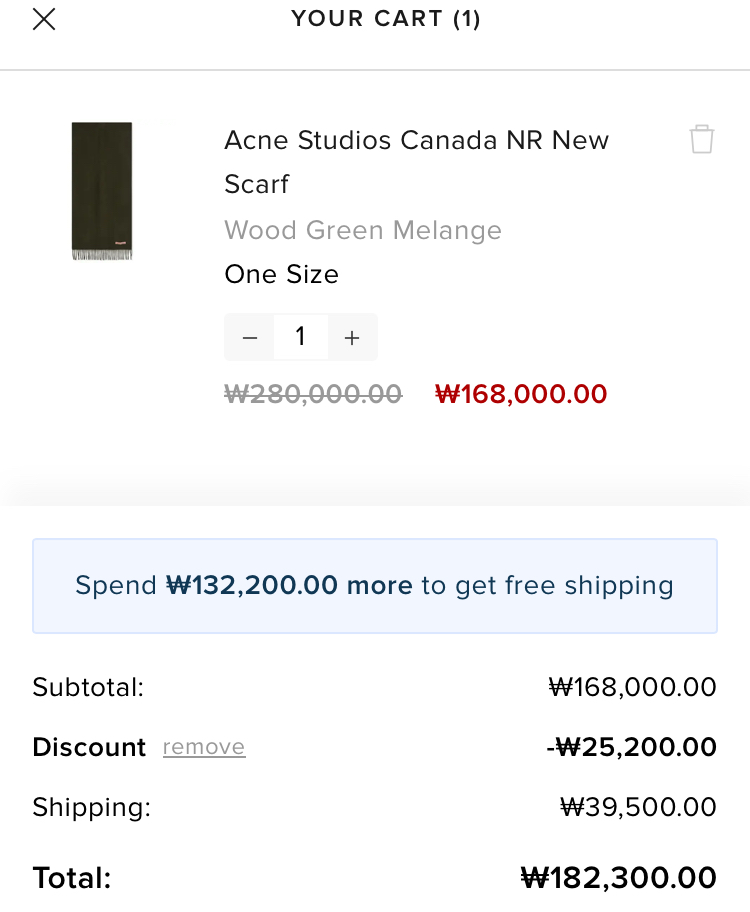The height and width of the screenshot is (912, 750).
Task: Open the Acne Studios Canada scarf title
Action: 416,161
